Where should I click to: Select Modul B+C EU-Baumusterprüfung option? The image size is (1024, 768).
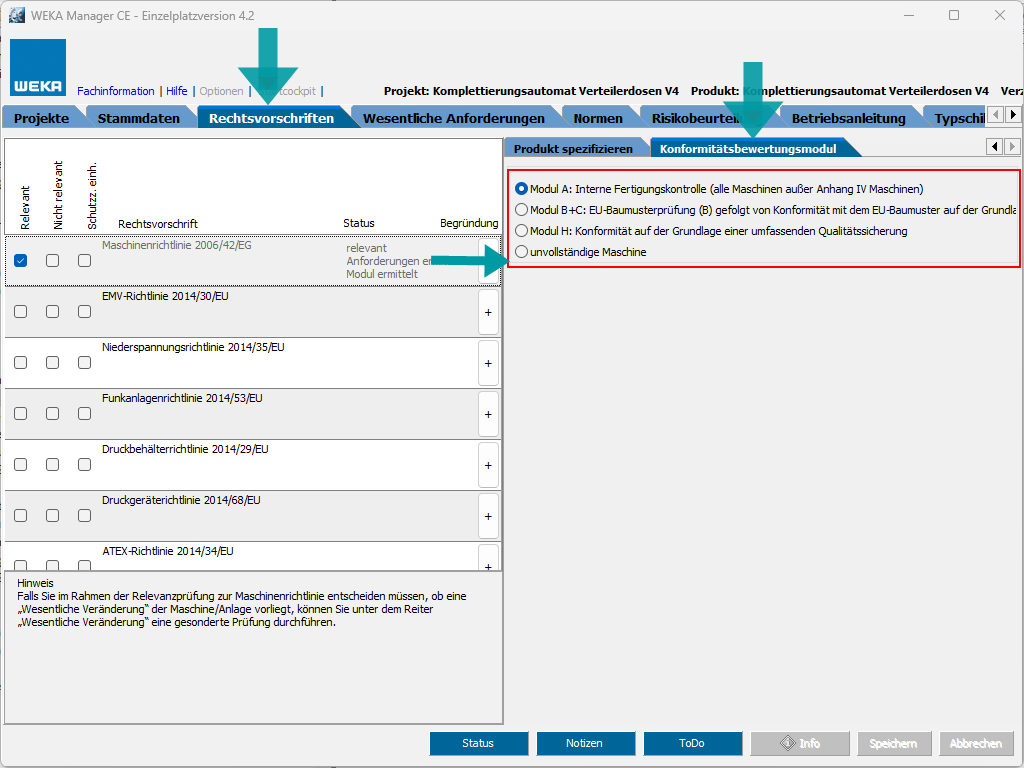tap(521, 210)
